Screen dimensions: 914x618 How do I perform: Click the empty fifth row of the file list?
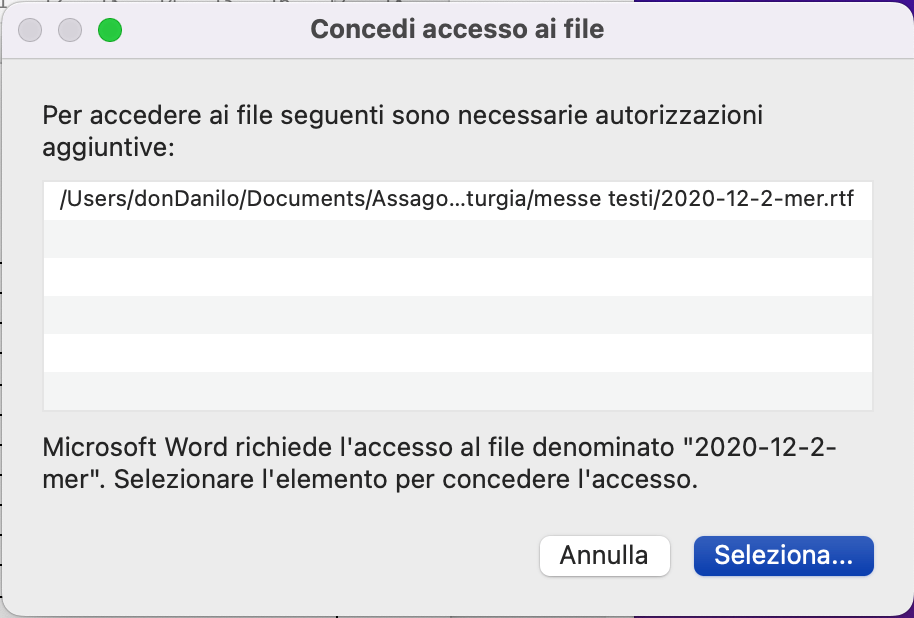point(458,353)
